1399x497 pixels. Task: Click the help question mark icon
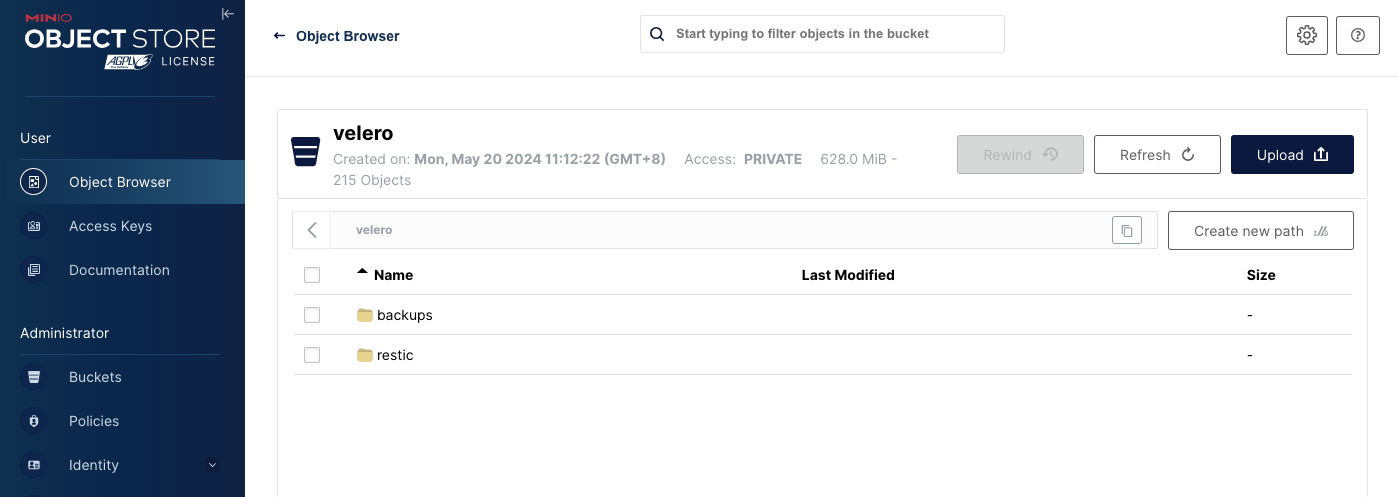click(x=1357, y=35)
